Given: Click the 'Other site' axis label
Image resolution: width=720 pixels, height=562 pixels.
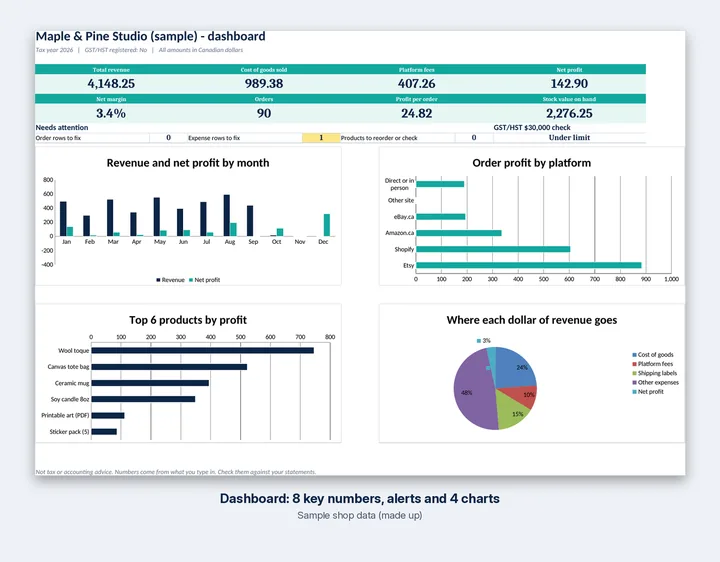Looking at the screenshot, I should point(401,201).
